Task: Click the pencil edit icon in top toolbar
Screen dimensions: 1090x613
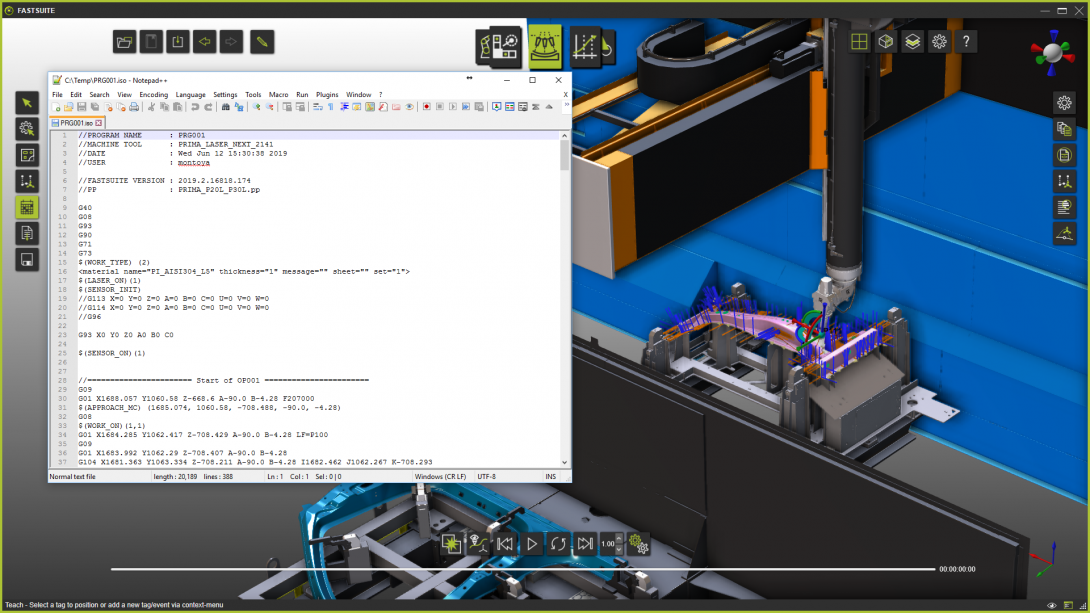Action: tap(262, 42)
